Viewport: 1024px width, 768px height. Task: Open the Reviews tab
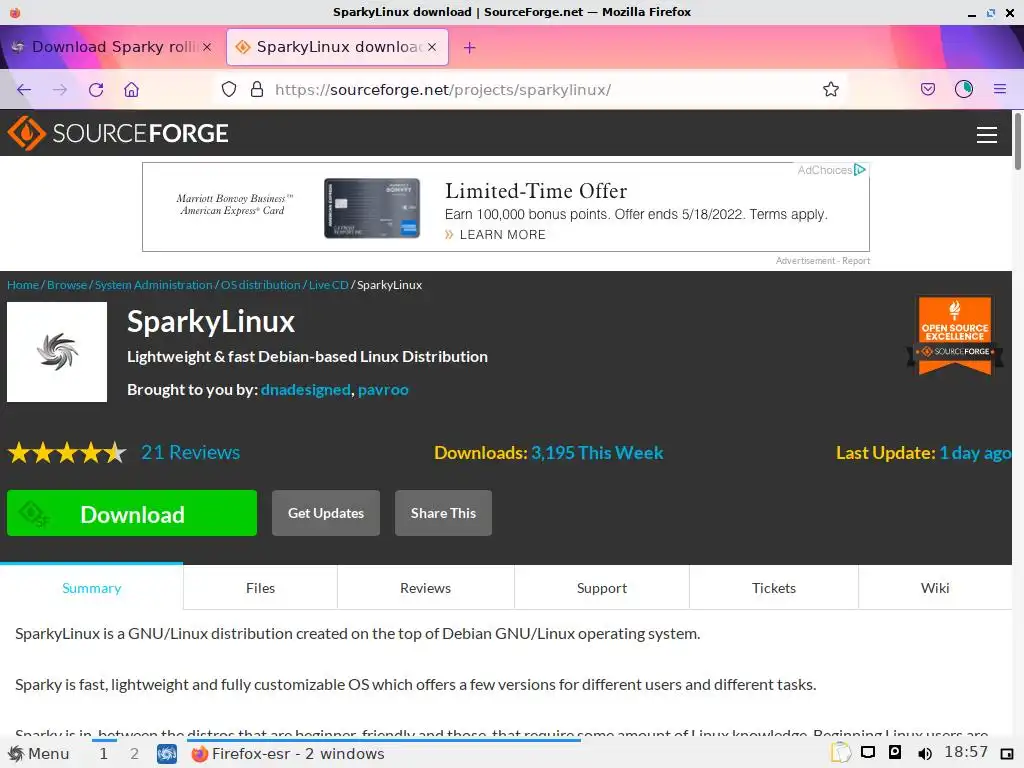point(426,588)
